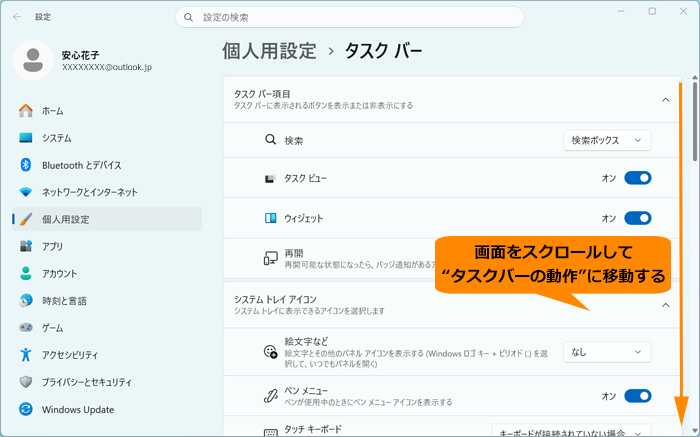Screen dimensions: 700x437
Task: Click the user name 安心花子
Action: pos(80,55)
